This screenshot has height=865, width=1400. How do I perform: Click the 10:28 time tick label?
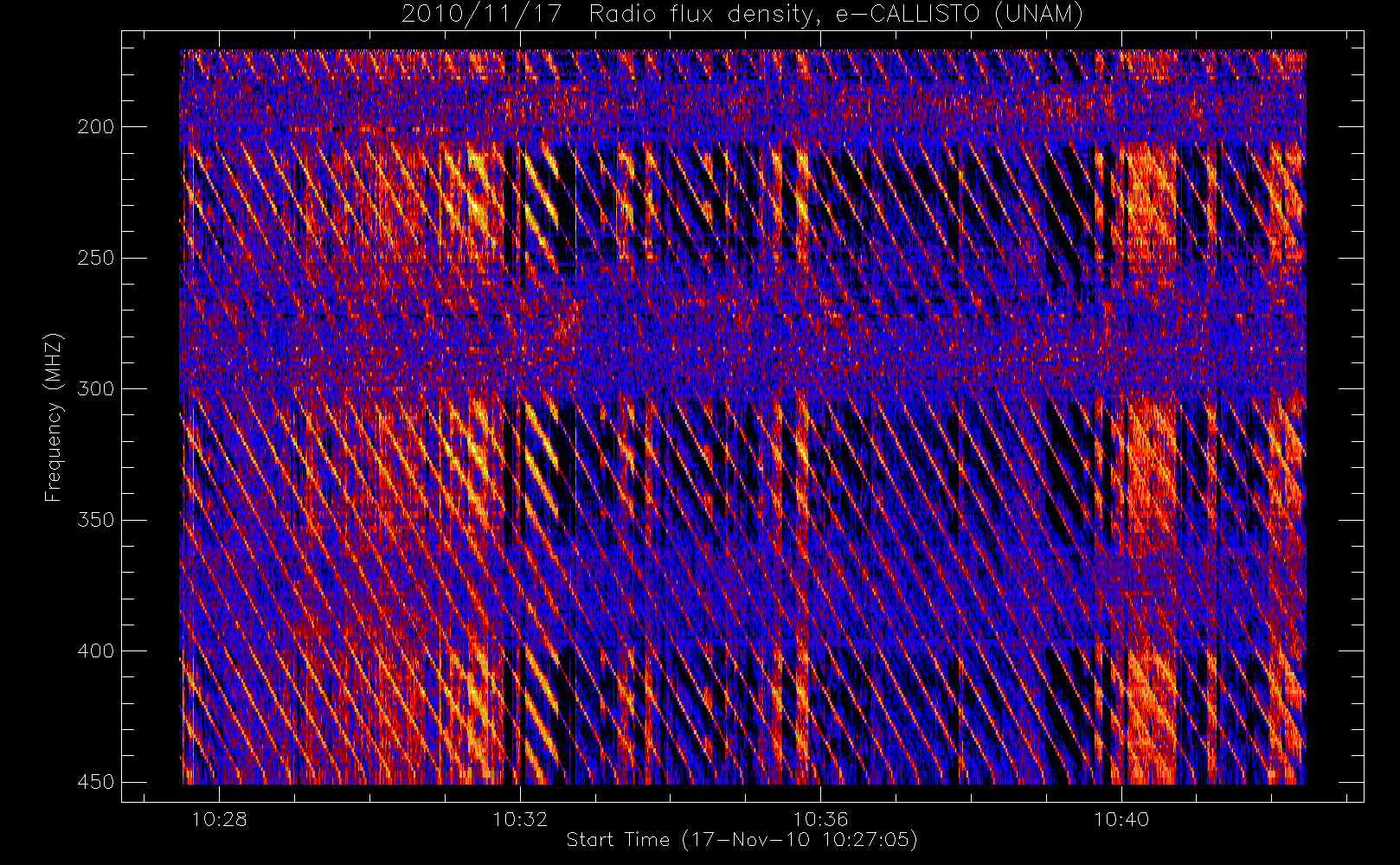coord(219,819)
